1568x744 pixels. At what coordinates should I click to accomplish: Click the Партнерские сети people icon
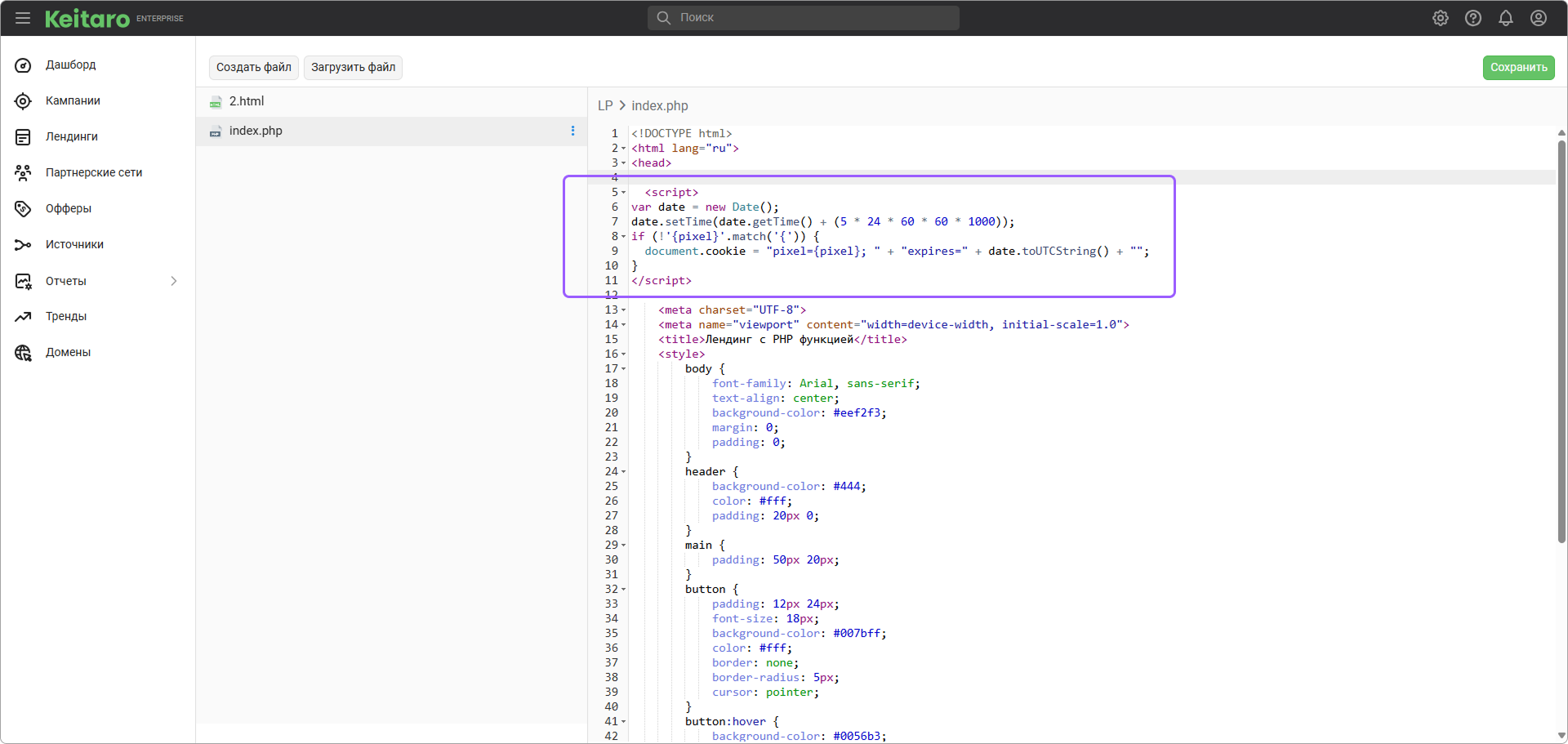(23, 173)
